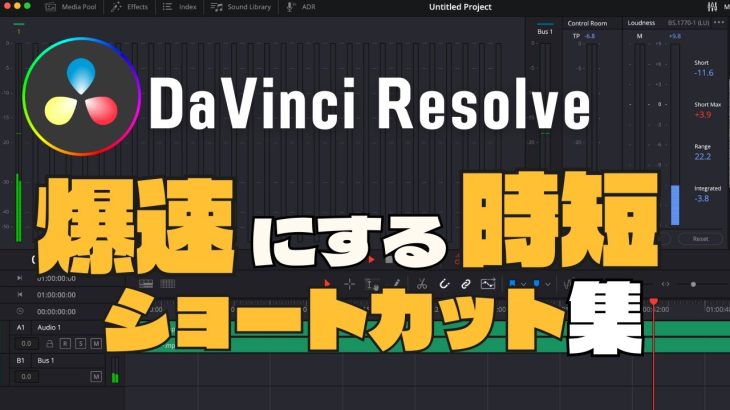Open the Flag color dropdown arrow
Viewport: 730px width, 410px height.
(523, 284)
